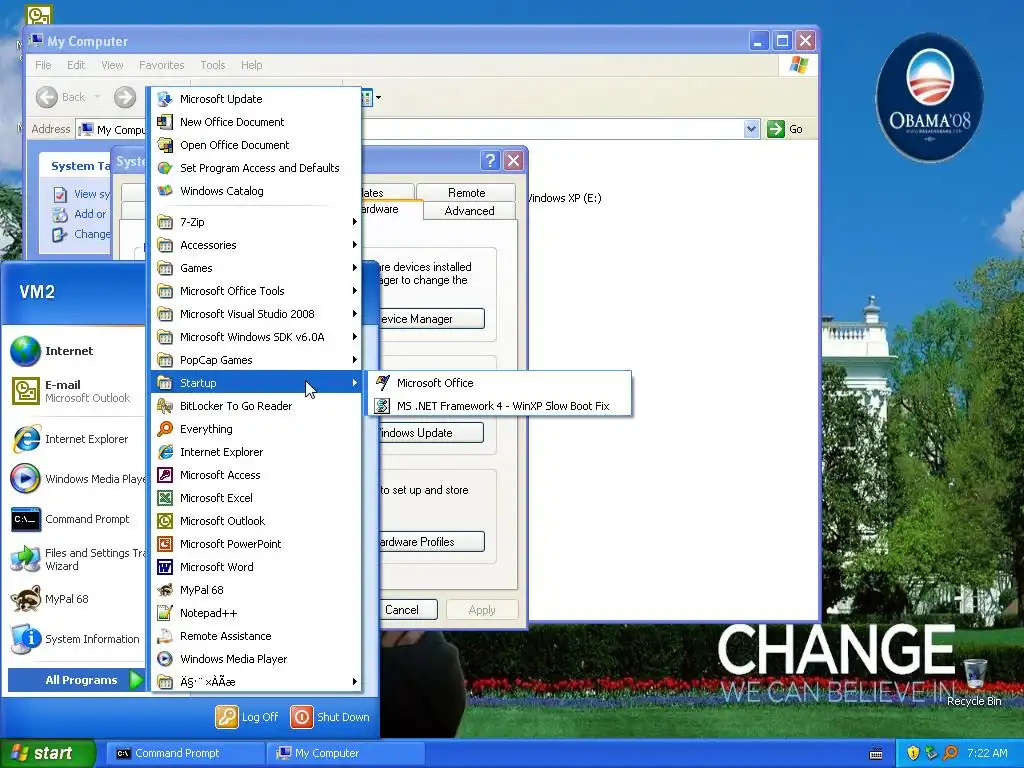Viewport: 1024px width, 768px height.
Task: Open the Views dropdown in My Computer toolbar
Action: [x=378, y=98]
